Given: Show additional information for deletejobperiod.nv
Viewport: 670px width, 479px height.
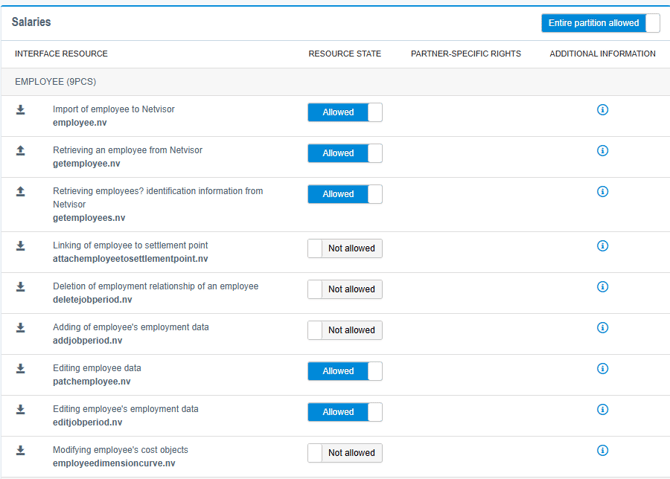Looking at the screenshot, I should (x=602, y=287).
